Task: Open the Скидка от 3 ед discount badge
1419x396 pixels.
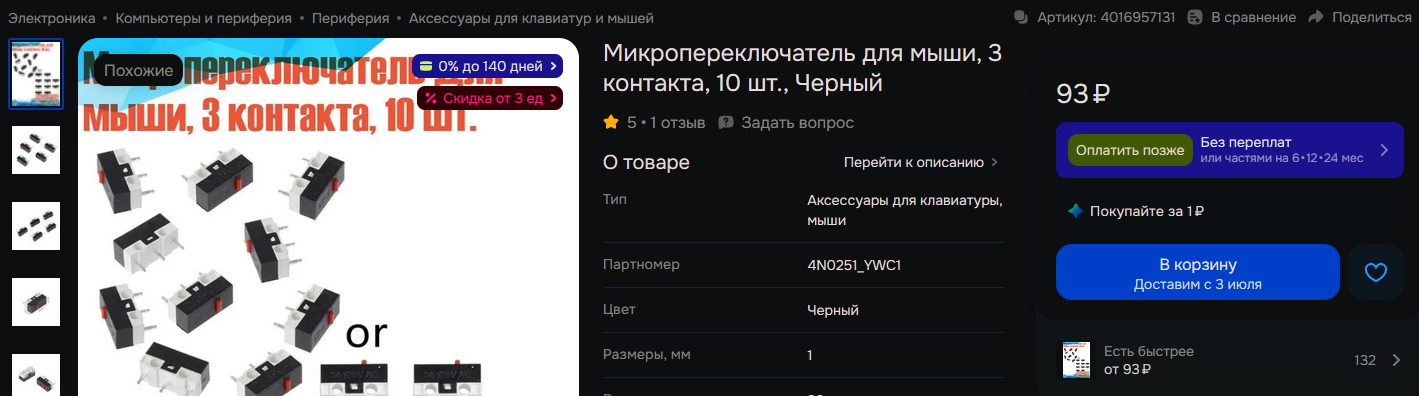Action: pos(490,98)
